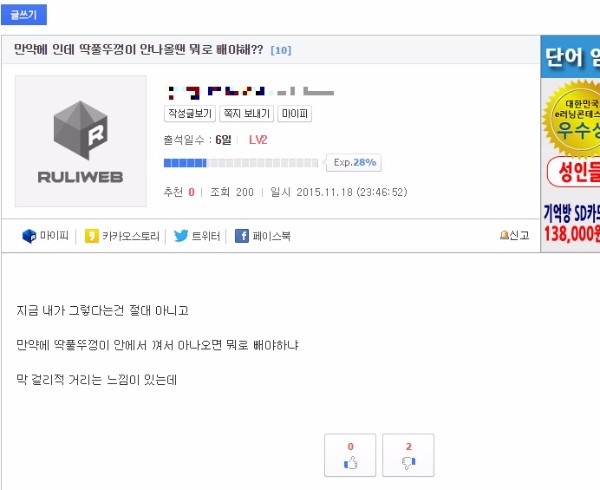The width and height of the screenshot is (600, 490).
Task: Open the [10] comment count link
Action: [281, 50]
